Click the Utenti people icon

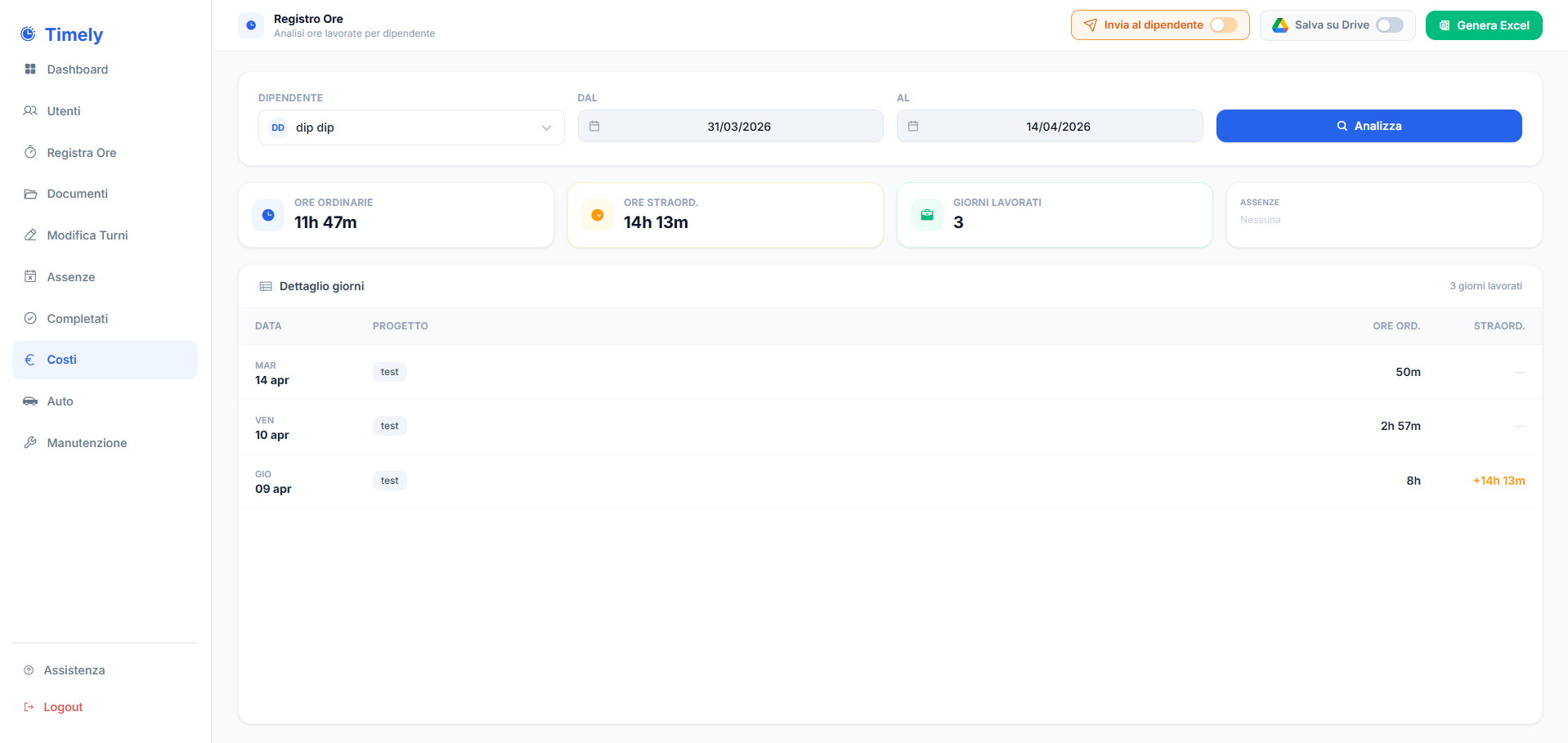[30, 111]
